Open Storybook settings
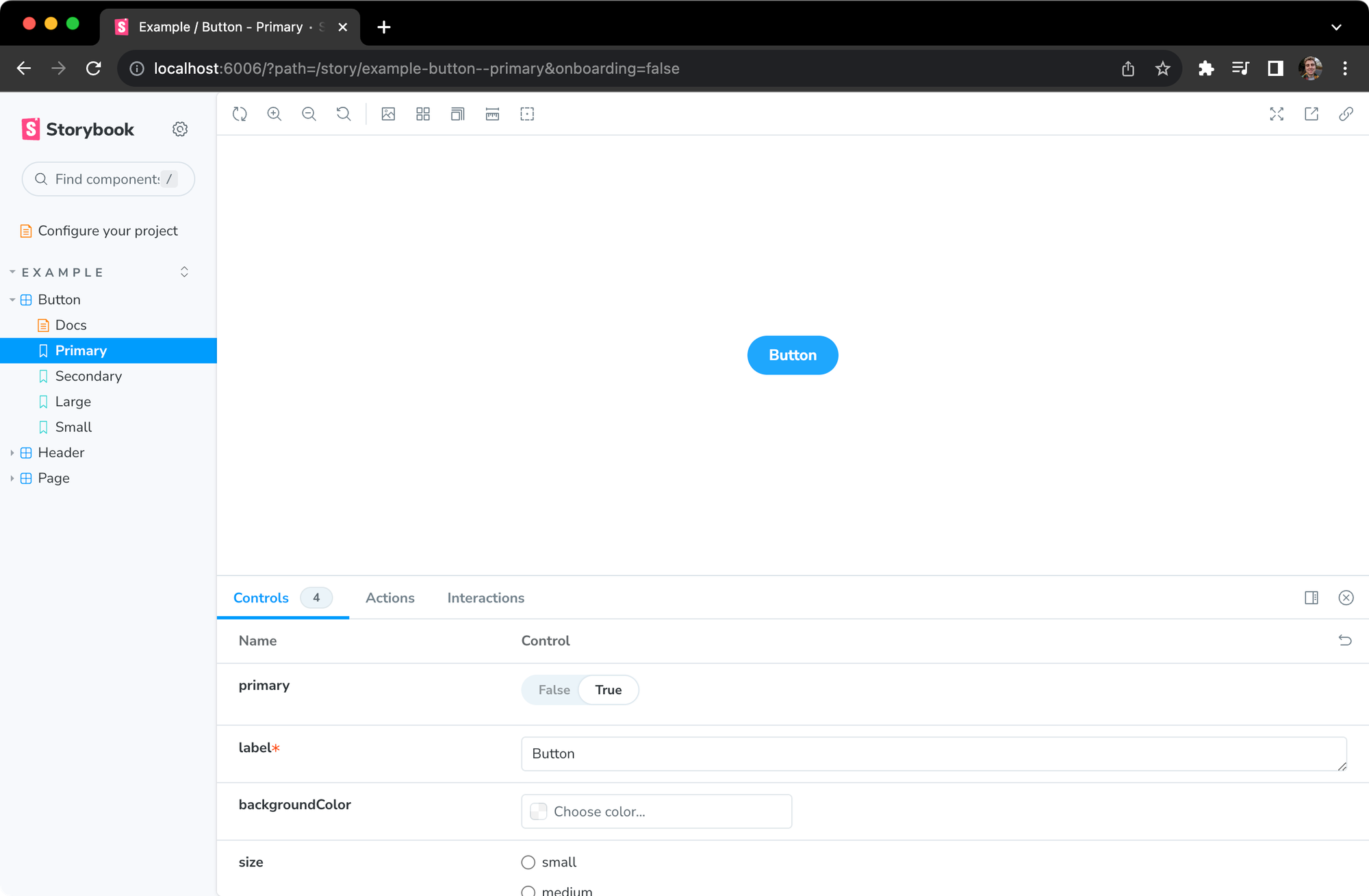The height and width of the screenshot is (896, 1369). coord(180,129)
